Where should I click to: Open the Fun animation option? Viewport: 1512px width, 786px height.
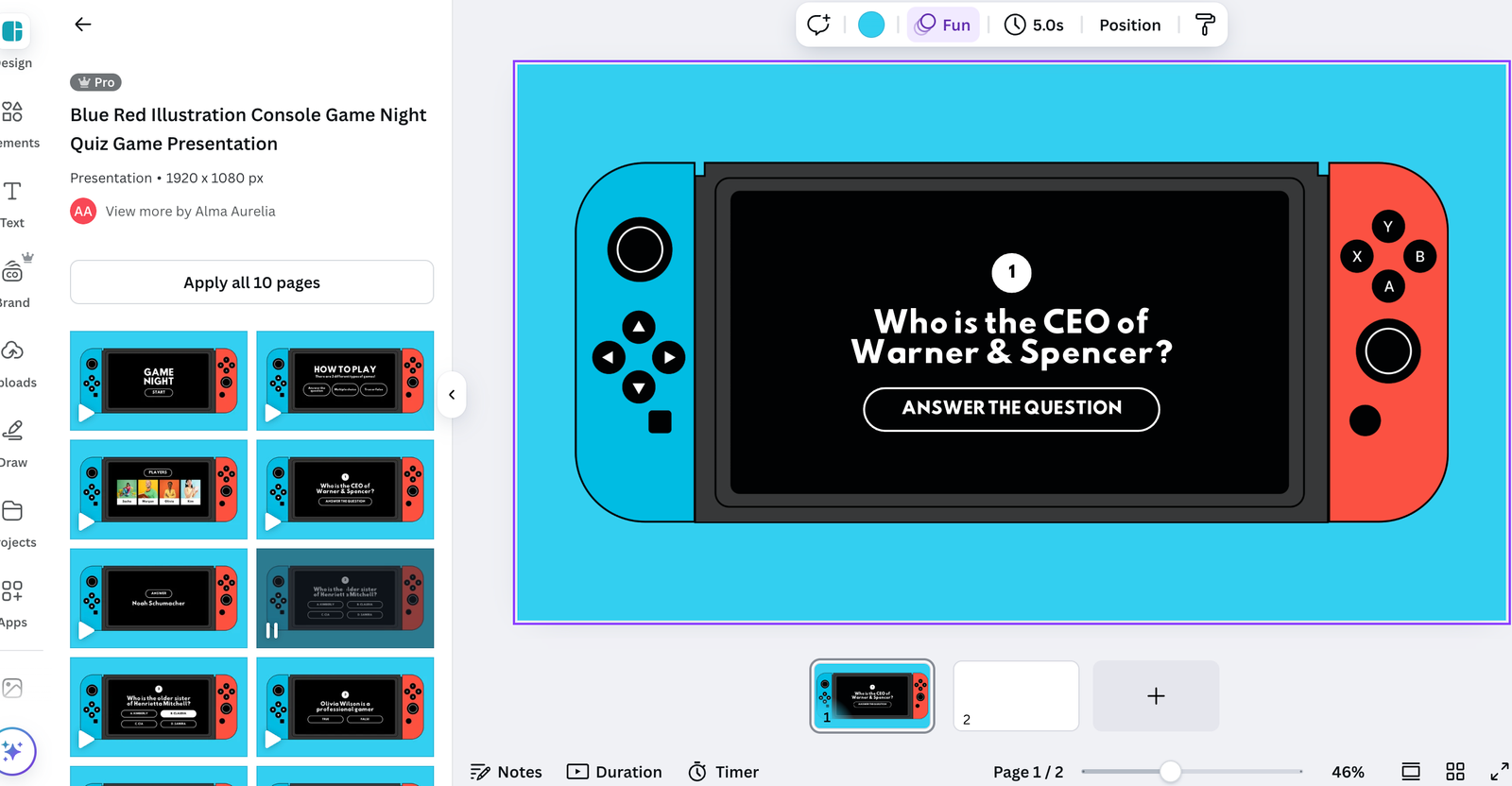943,25
